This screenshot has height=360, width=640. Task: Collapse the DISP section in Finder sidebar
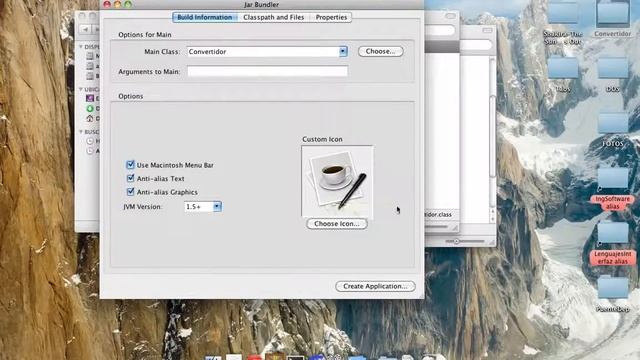pyautogui.click(x=81, y=47)
